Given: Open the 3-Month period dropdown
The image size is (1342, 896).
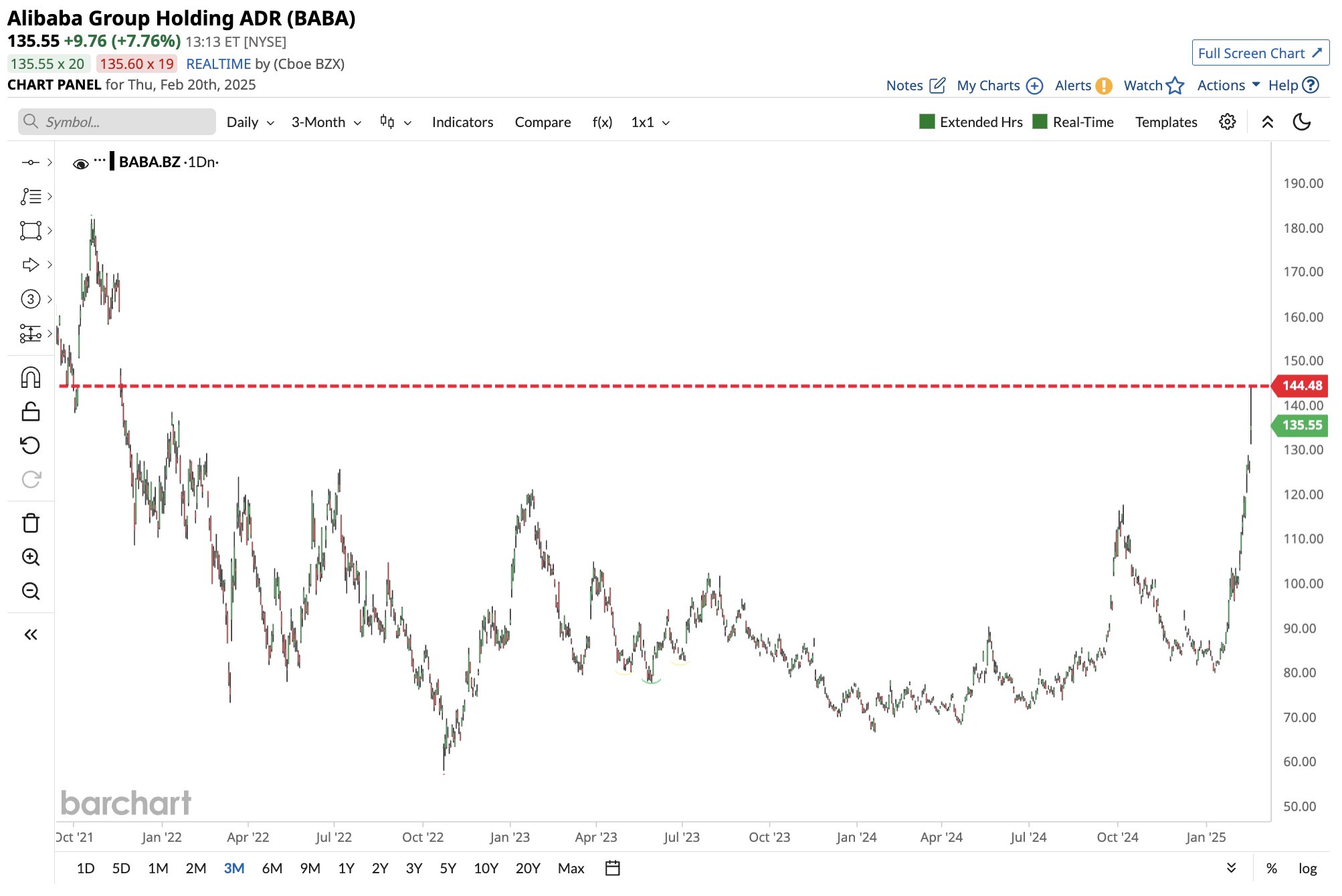Looking at the screenshot, I should (x=326, y=122).
